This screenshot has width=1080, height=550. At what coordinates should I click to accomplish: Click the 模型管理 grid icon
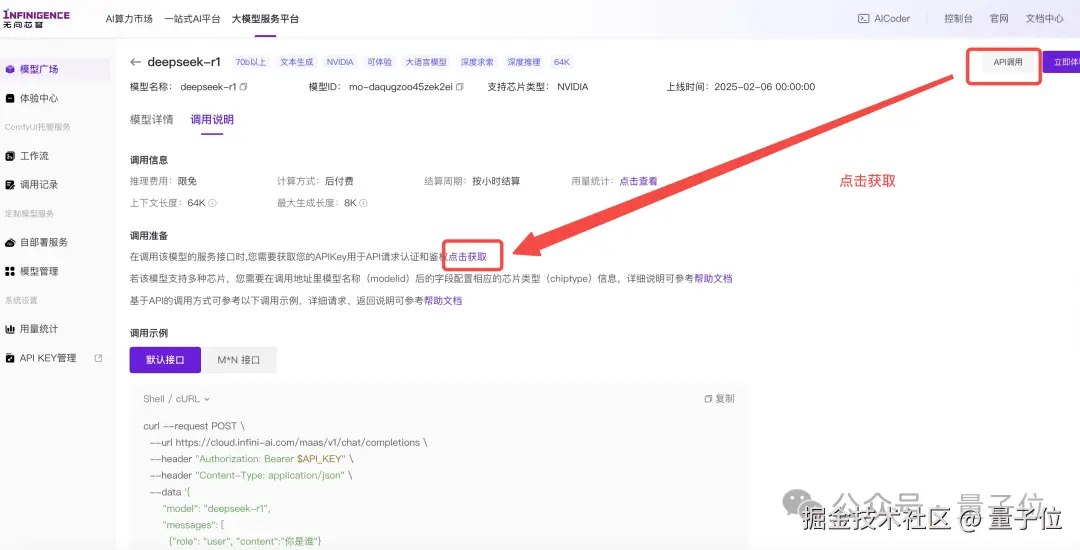coord(10,271)
